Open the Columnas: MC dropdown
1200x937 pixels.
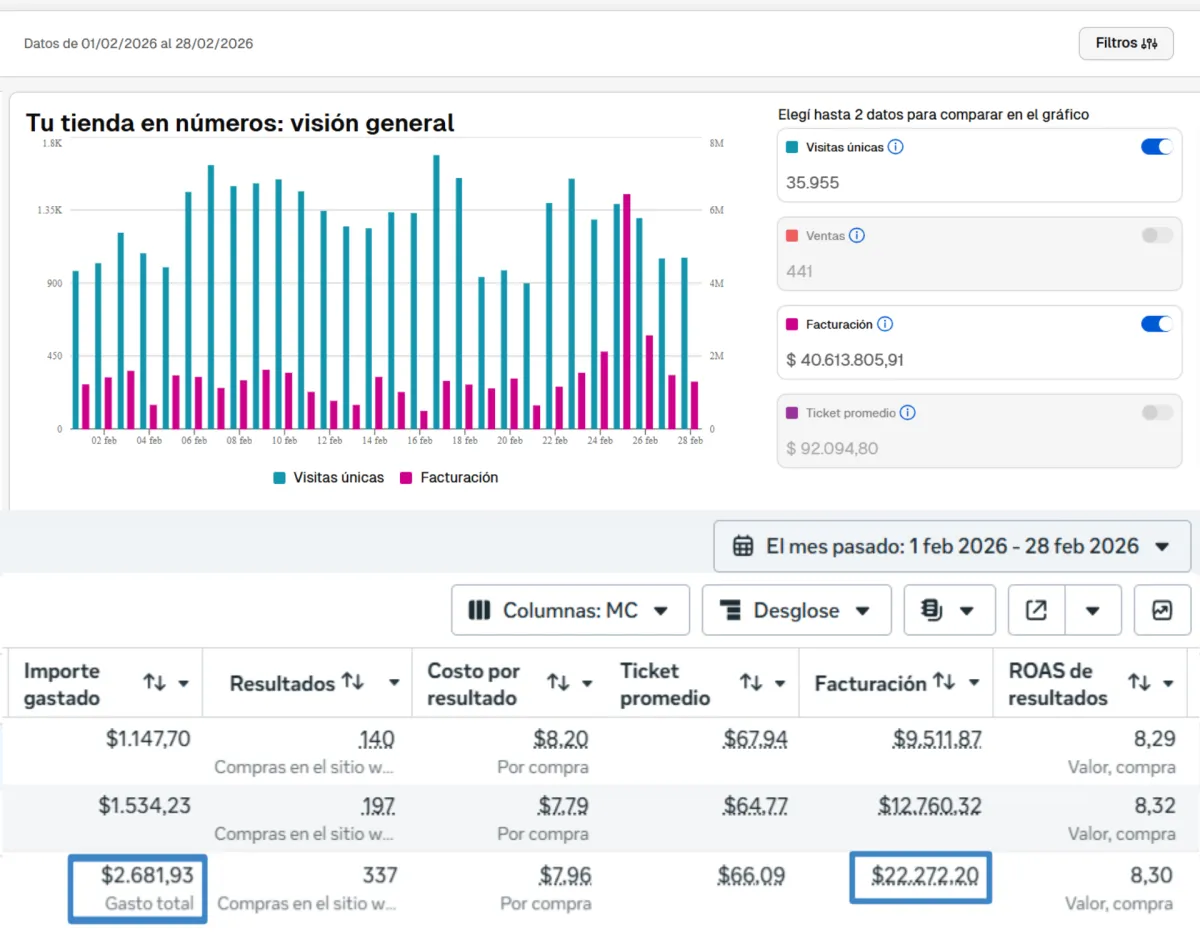570,610
